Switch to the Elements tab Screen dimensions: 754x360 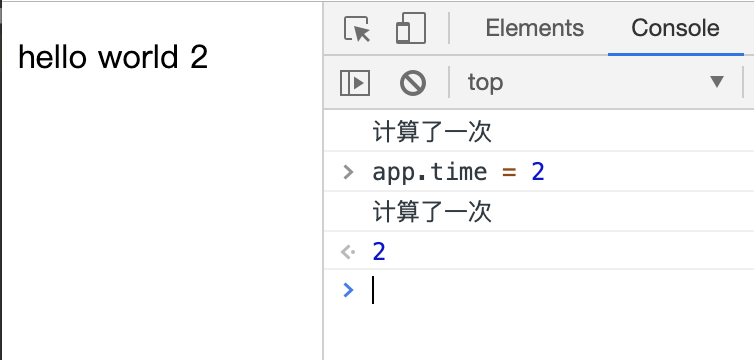pyautogui.click(x=534, y=28)
